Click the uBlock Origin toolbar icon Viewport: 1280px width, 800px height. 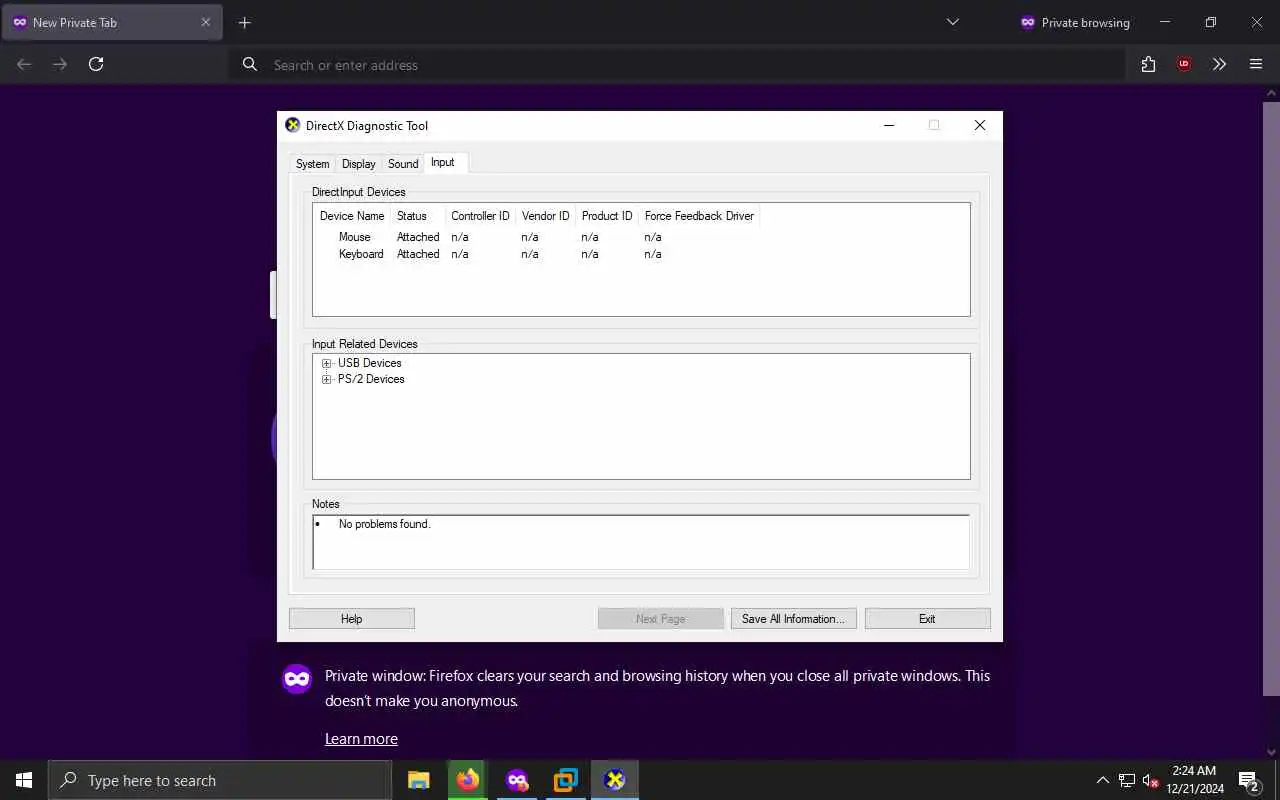point(1184,64)
